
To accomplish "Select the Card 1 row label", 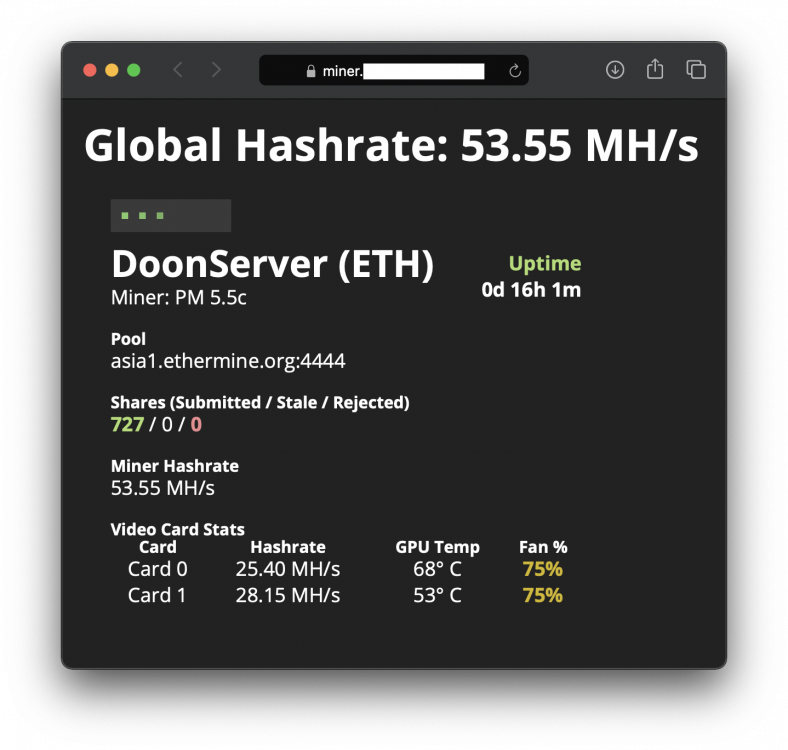I will [x=157, y=596].
